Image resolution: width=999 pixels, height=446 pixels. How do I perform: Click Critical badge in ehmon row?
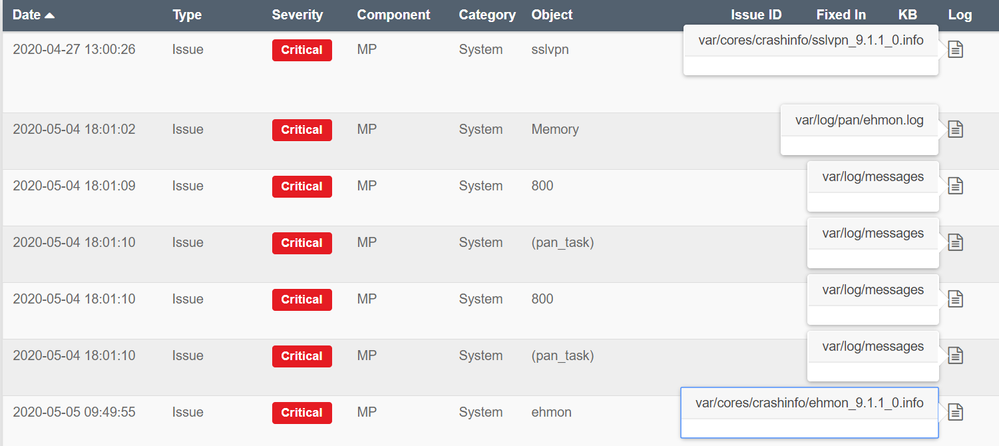(x=301, y=412)
